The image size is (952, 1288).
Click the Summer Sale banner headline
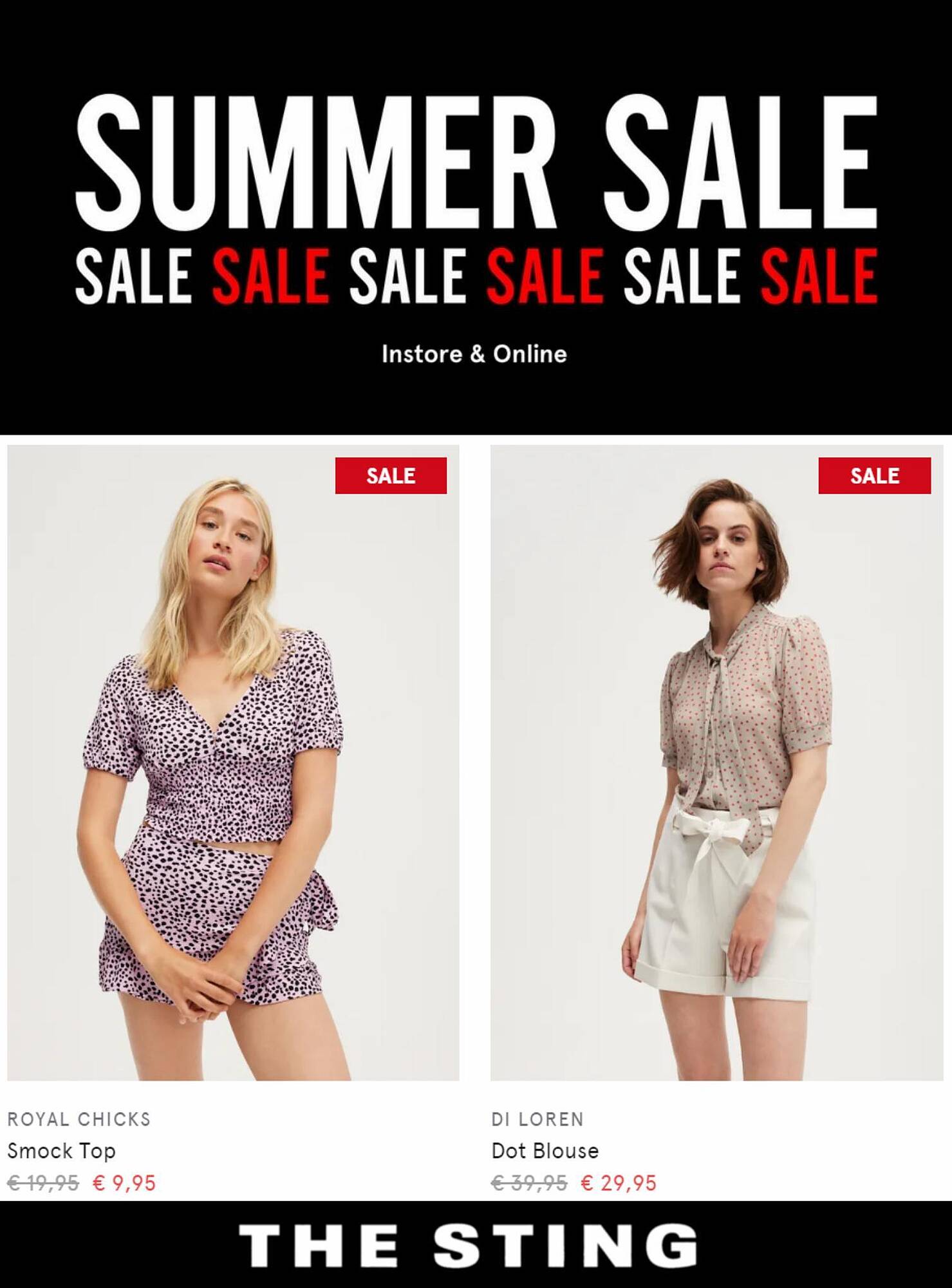476,158
